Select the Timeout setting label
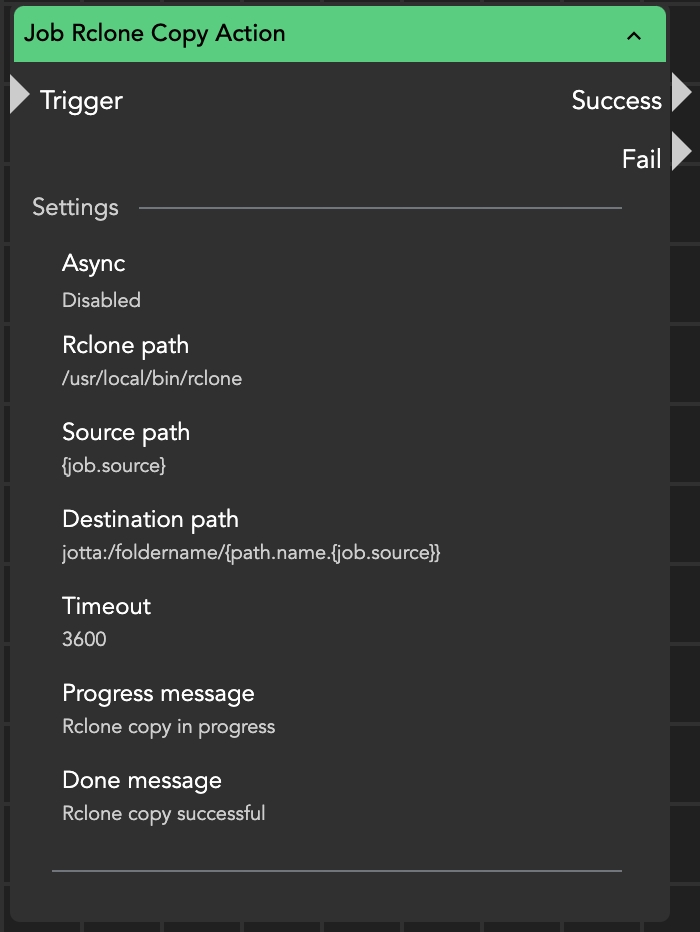700x932 pixels. 107,606
